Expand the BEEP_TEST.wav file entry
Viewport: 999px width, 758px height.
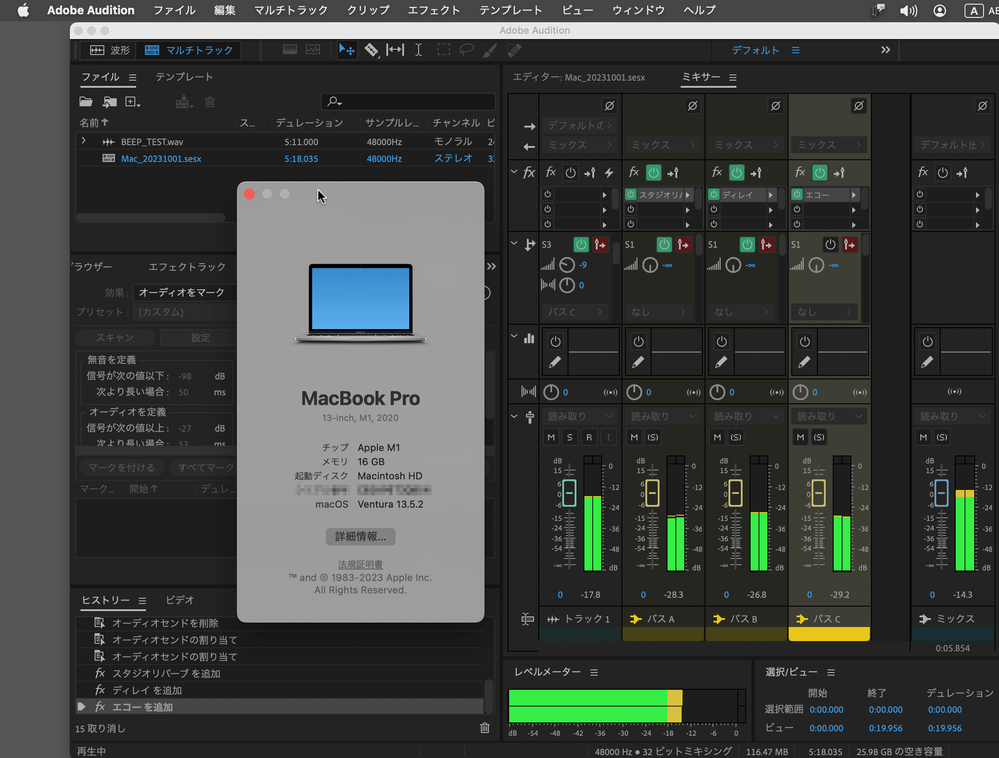(x=84, y=142)
